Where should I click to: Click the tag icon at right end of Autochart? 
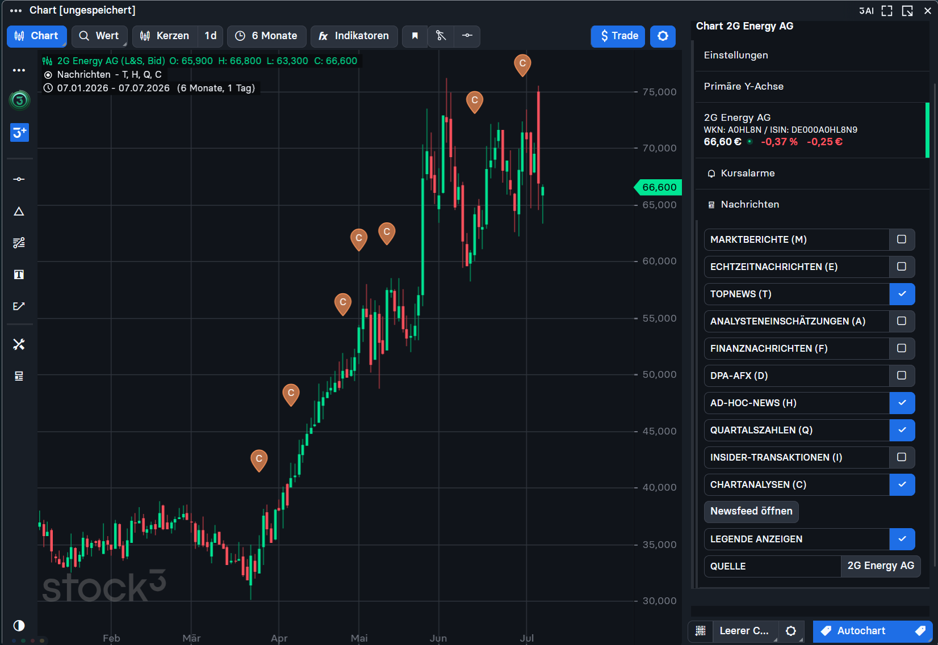[920, 631]
